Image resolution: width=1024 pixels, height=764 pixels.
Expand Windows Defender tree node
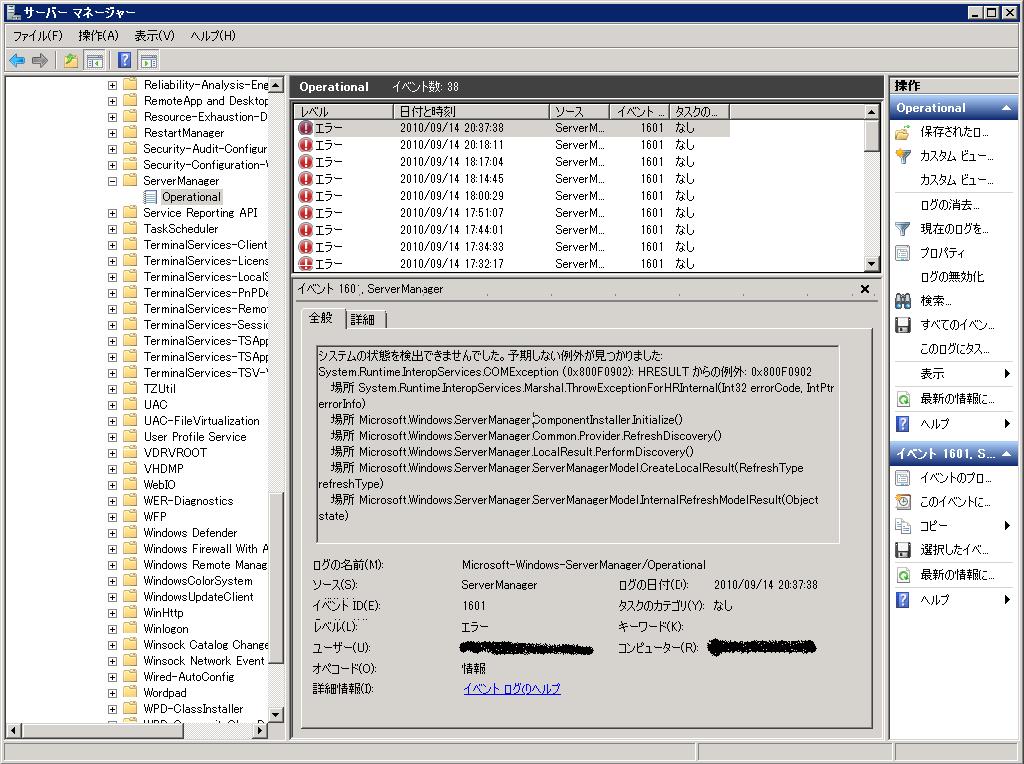coord(112,533)
